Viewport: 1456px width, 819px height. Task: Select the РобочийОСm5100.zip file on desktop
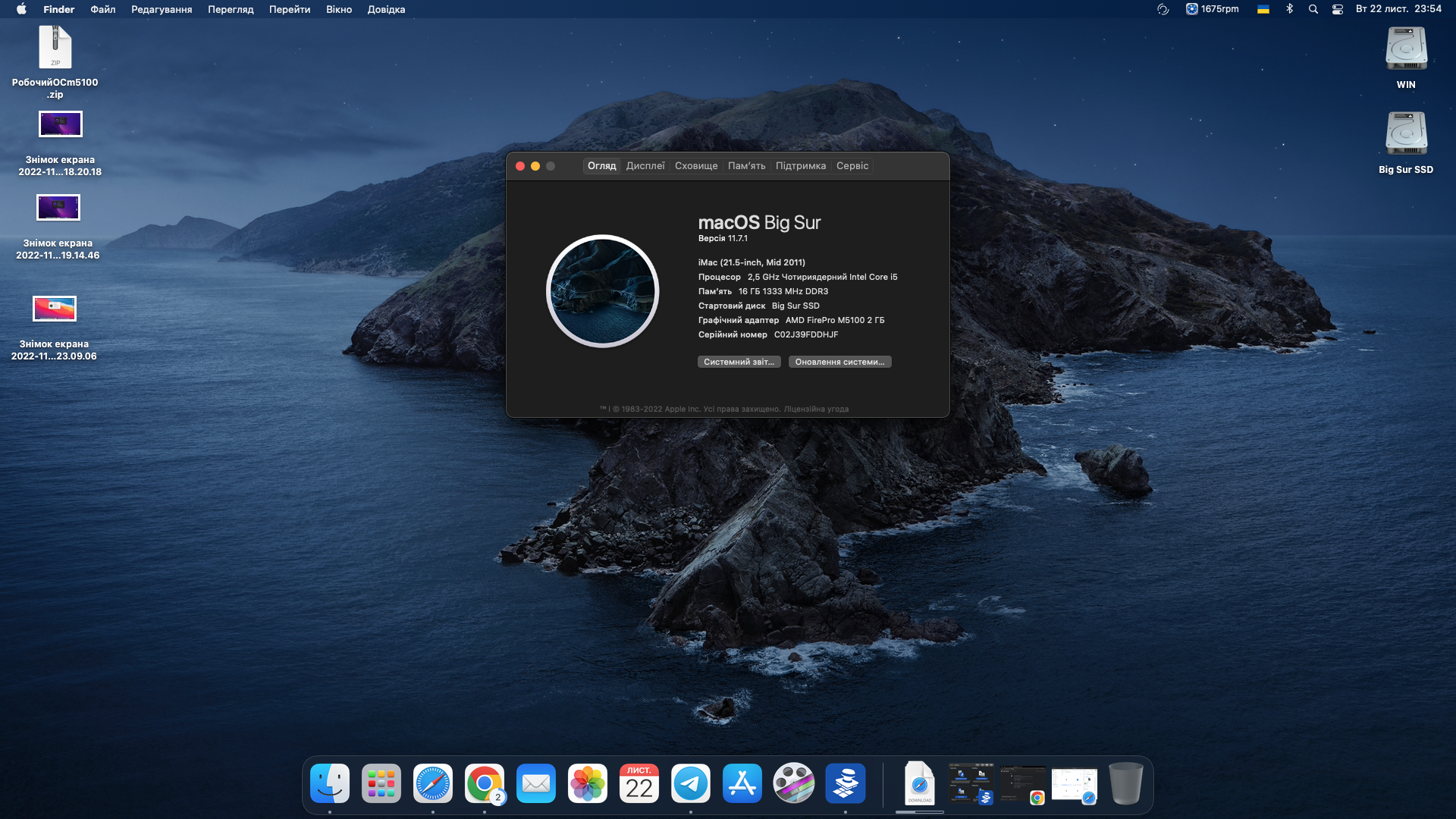[55, 48]
